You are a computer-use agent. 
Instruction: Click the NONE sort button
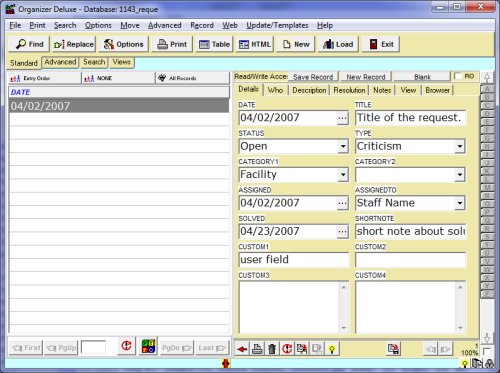coord(118,78)
